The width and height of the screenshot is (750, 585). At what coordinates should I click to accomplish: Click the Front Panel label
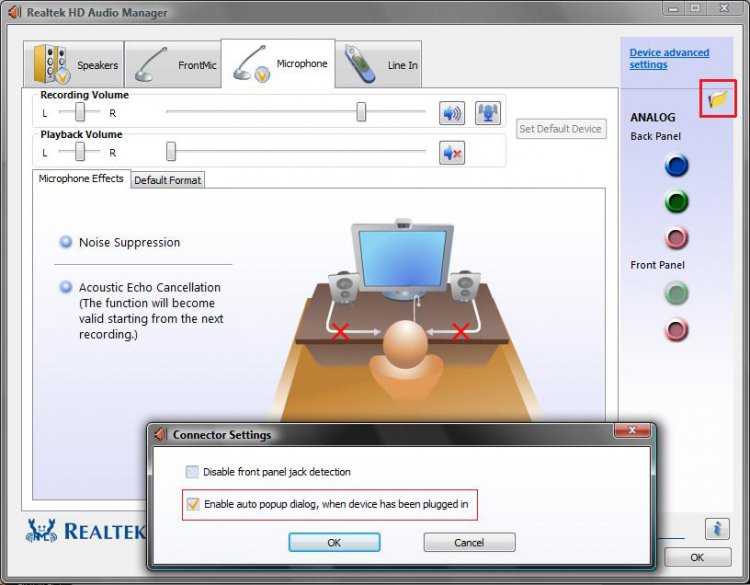[657, 265]
